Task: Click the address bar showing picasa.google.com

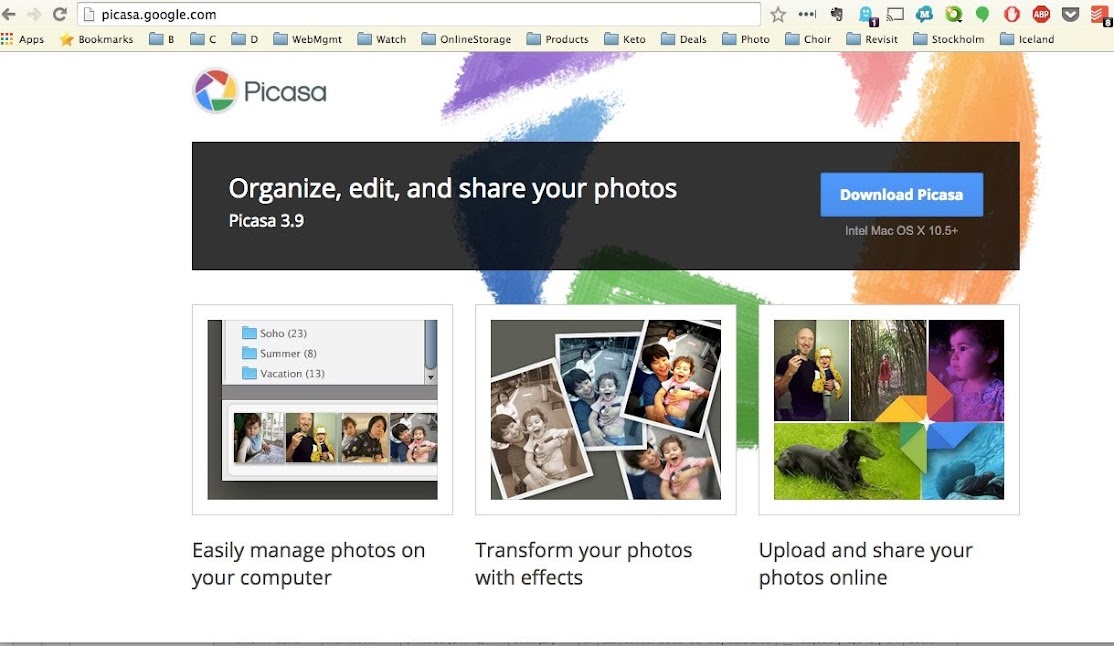Action: (419, 14)
